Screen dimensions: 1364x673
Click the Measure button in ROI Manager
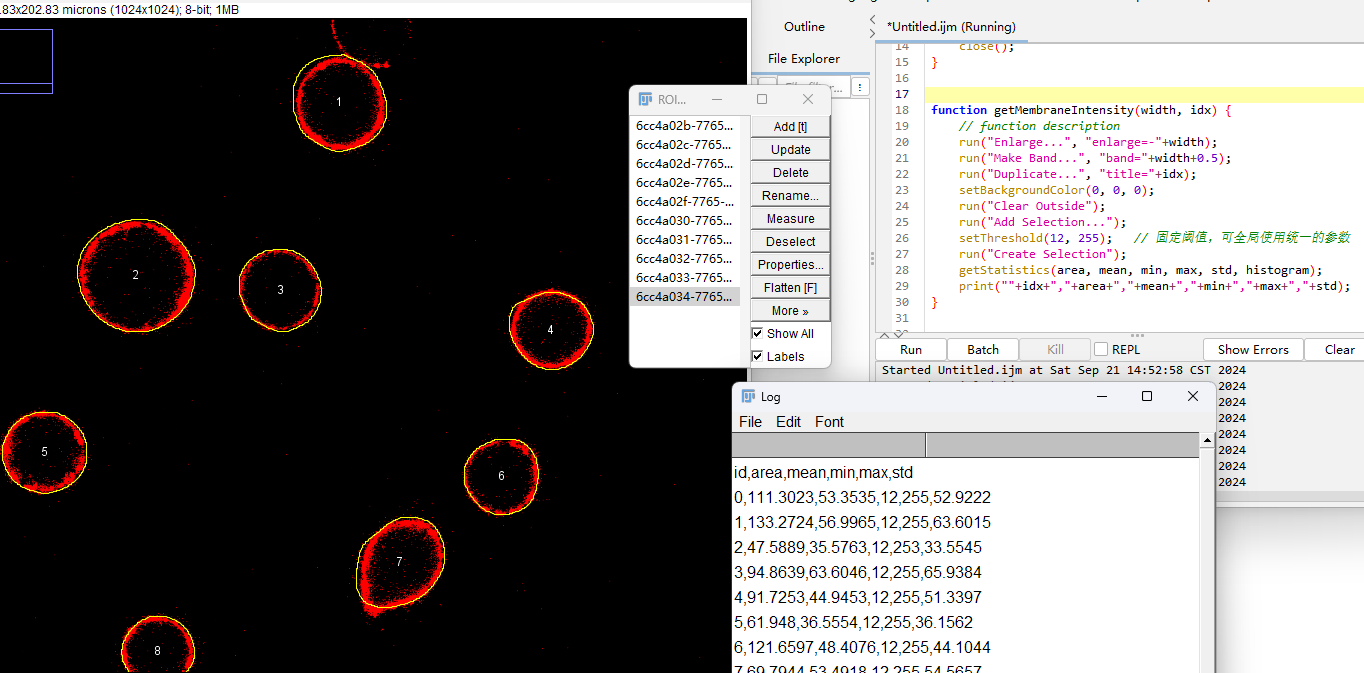791,218
